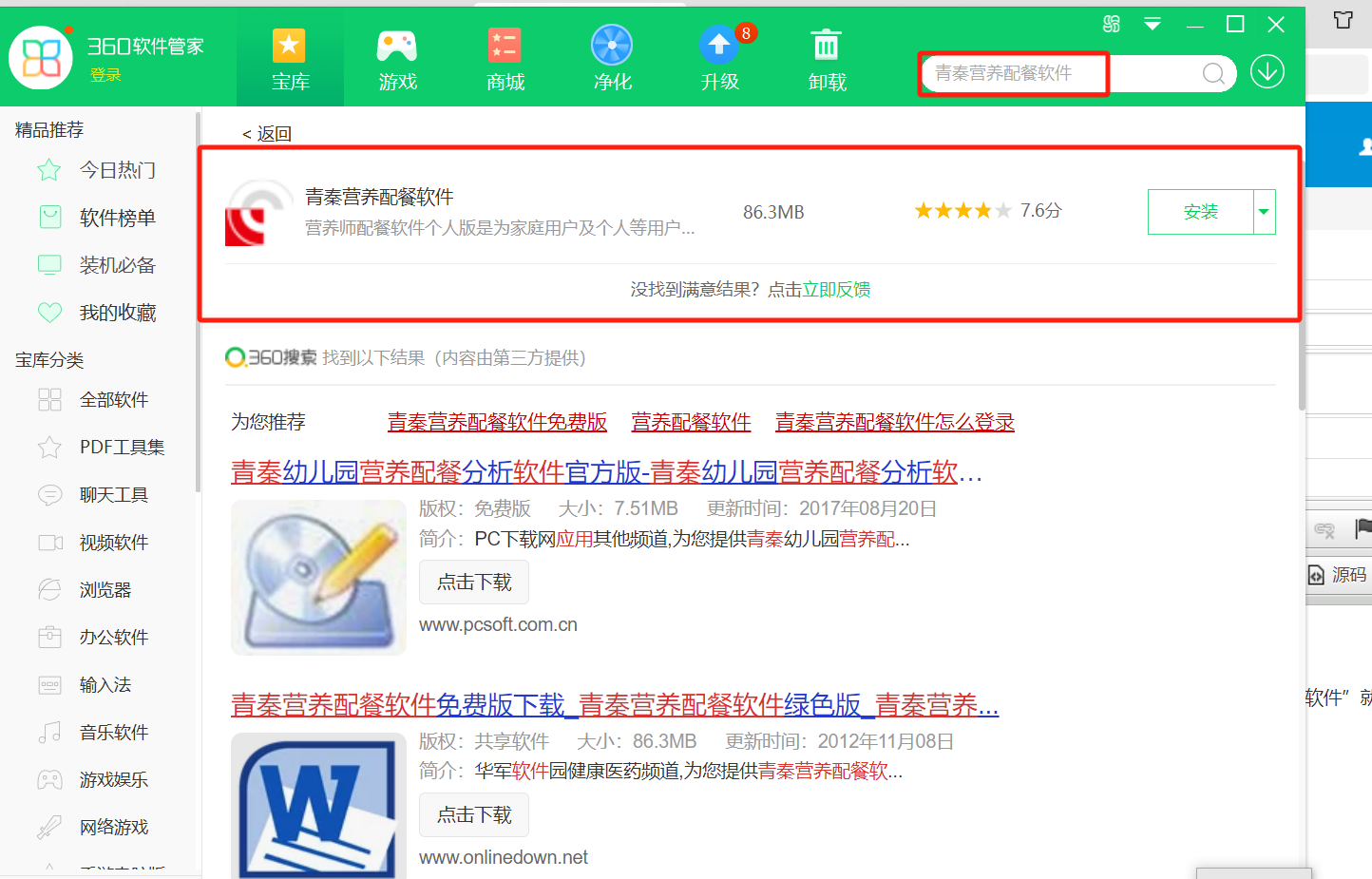The height and width of the screenshot is (879, 1372).
Task: Click the 精品推荐 section header
Action: tap(49, 130)
